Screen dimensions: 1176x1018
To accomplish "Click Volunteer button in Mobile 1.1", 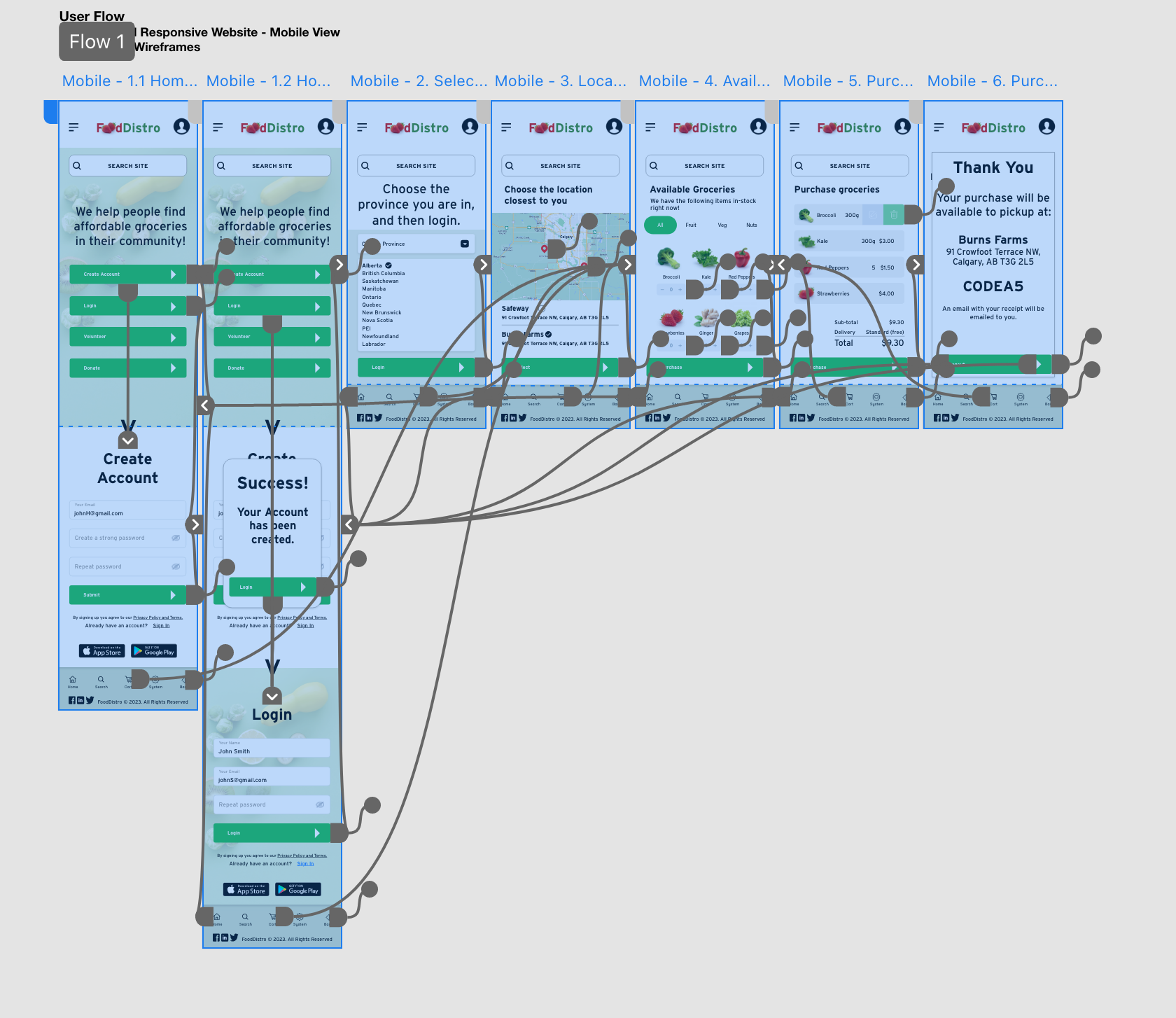I will [x=128, y=337].
